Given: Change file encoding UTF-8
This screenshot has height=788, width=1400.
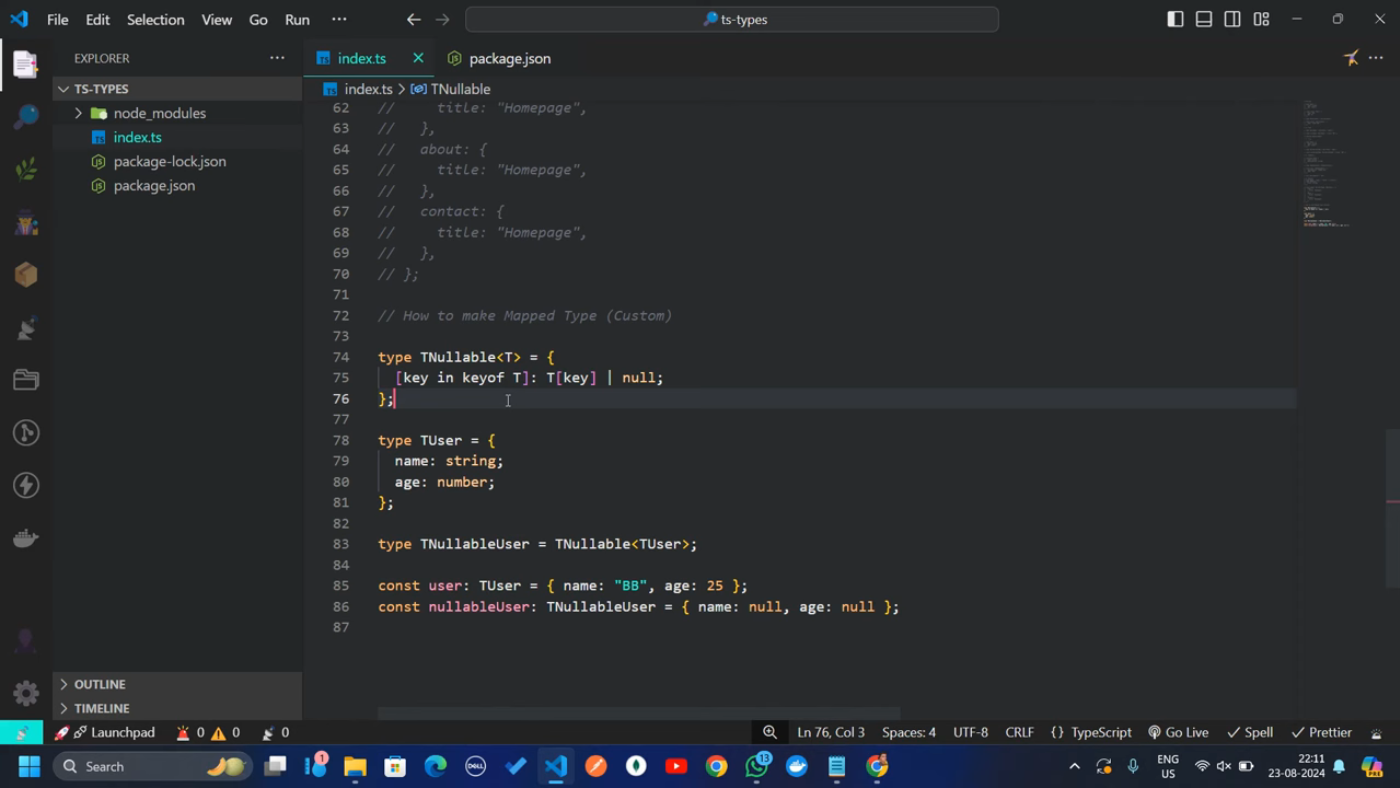Looking at the screenshot, I should 971,733.
